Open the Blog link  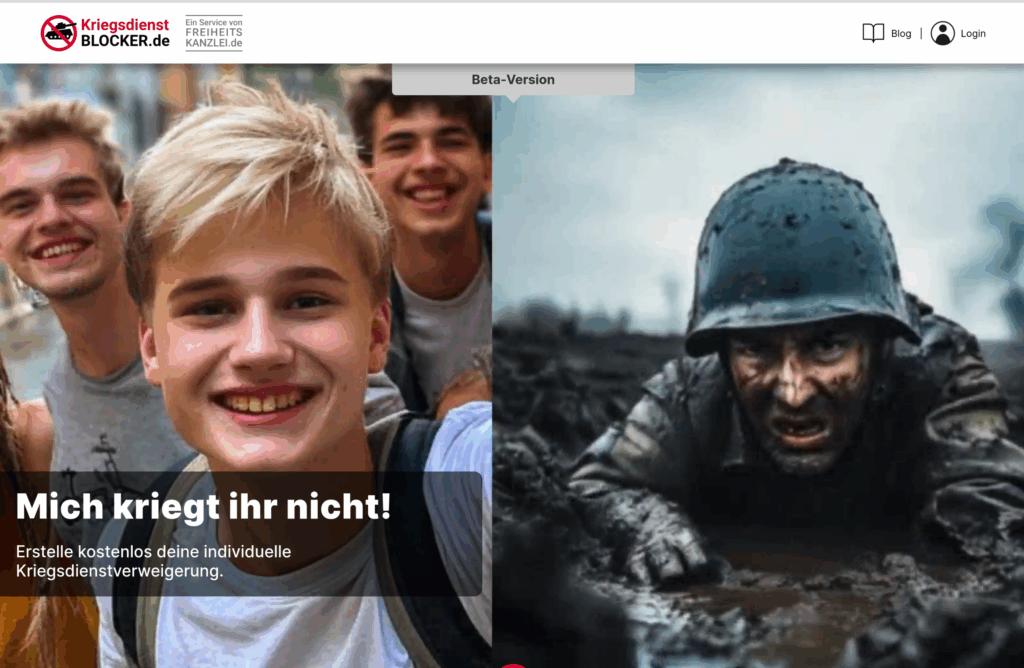tap(901, 33)
